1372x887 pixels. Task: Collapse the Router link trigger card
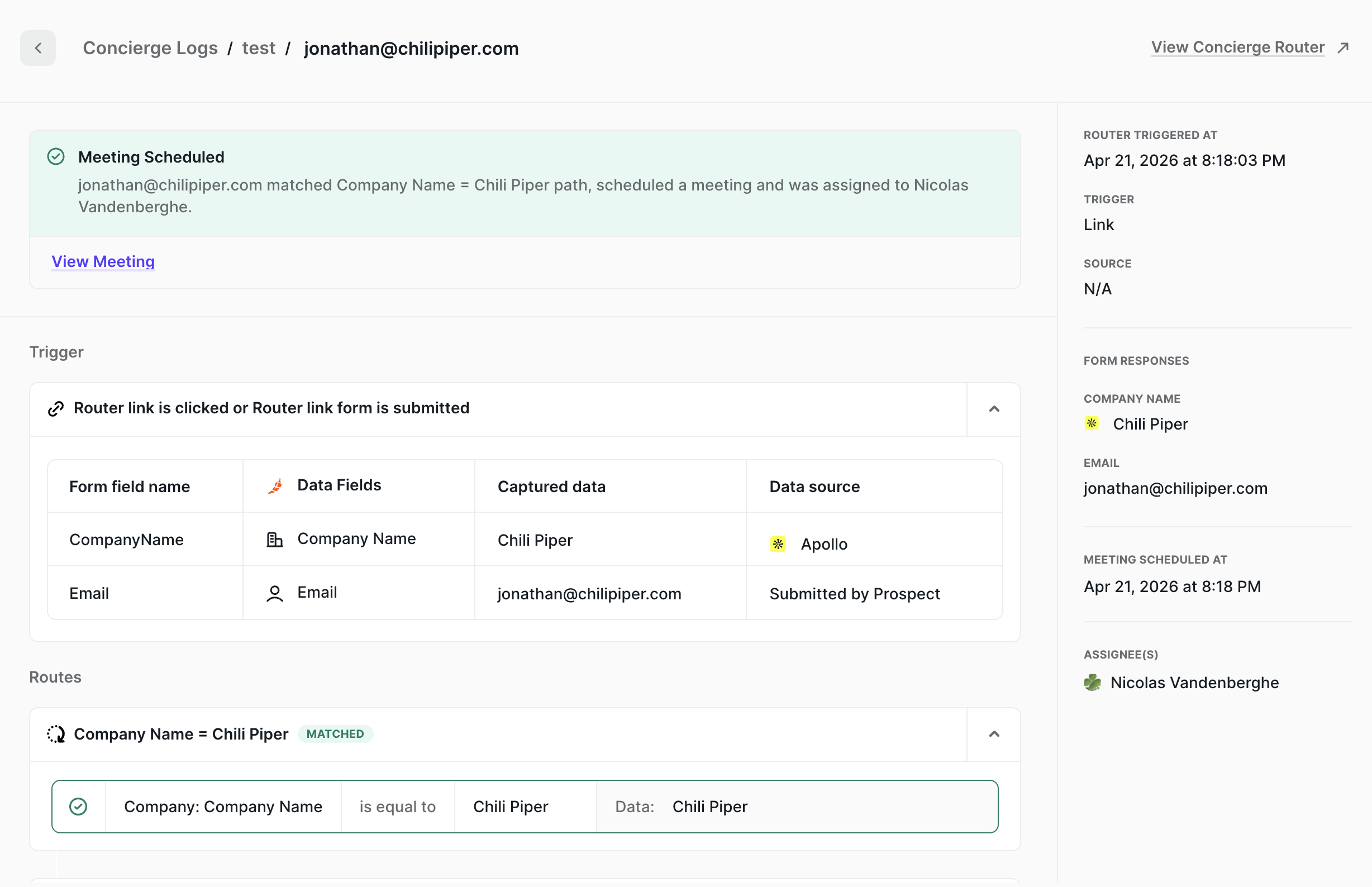coord(994,409)
